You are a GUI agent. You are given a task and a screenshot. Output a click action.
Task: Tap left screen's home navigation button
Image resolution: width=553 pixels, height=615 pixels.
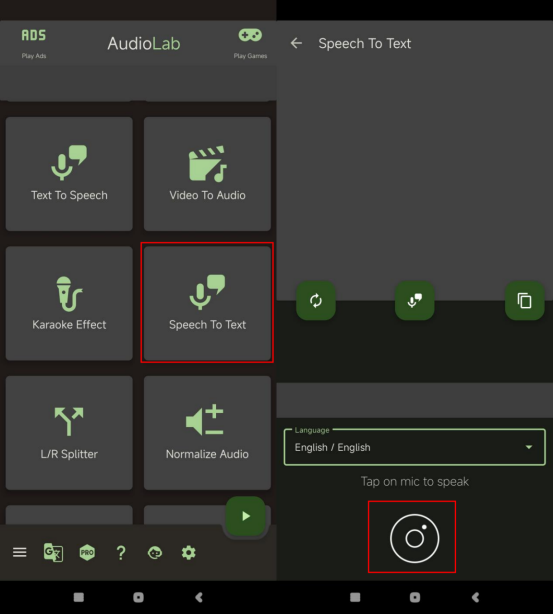pyautogui.click(x=138, y=597)
